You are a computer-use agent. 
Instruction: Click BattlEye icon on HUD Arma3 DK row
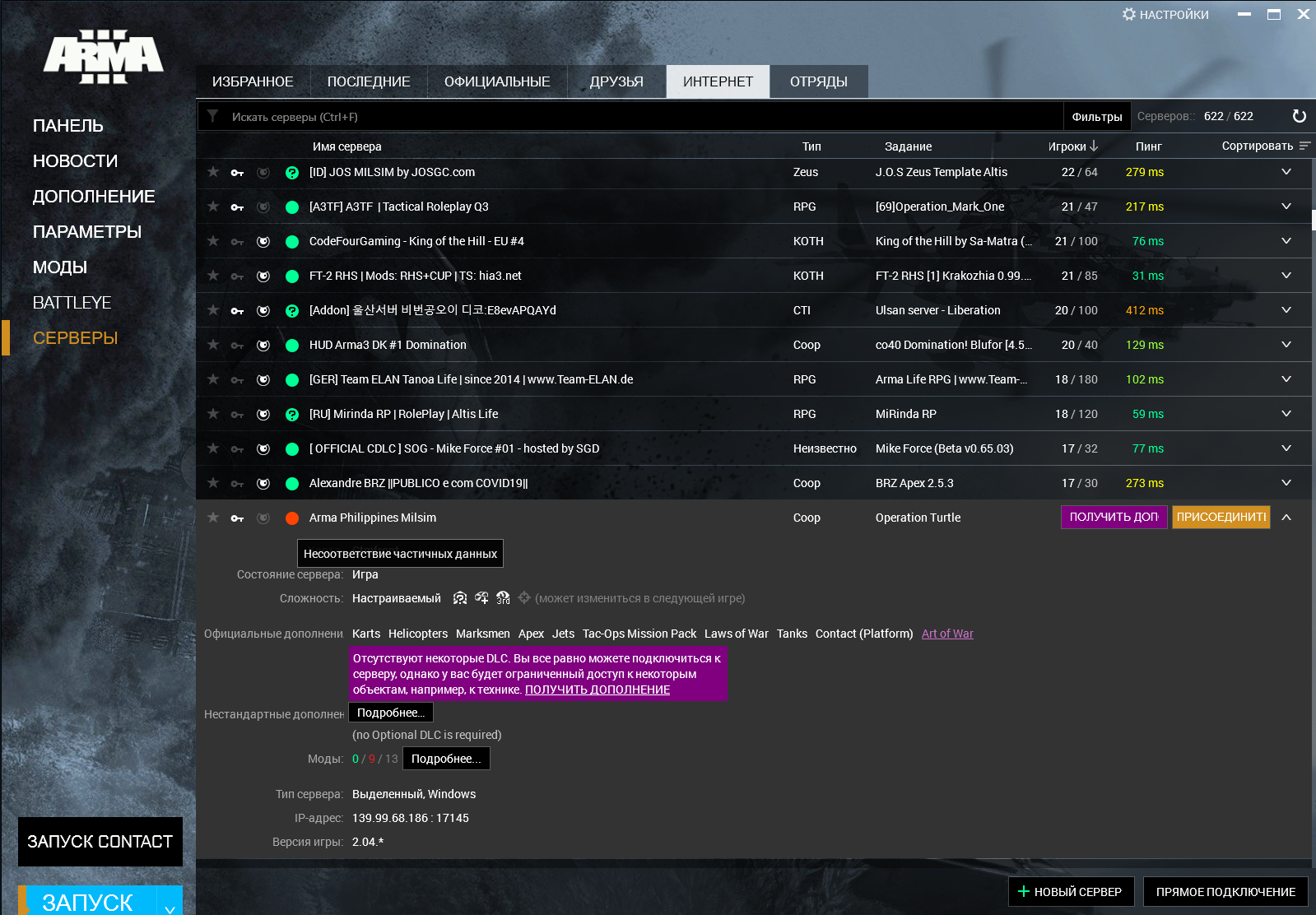pyautogui.click(x=263, y=346)
